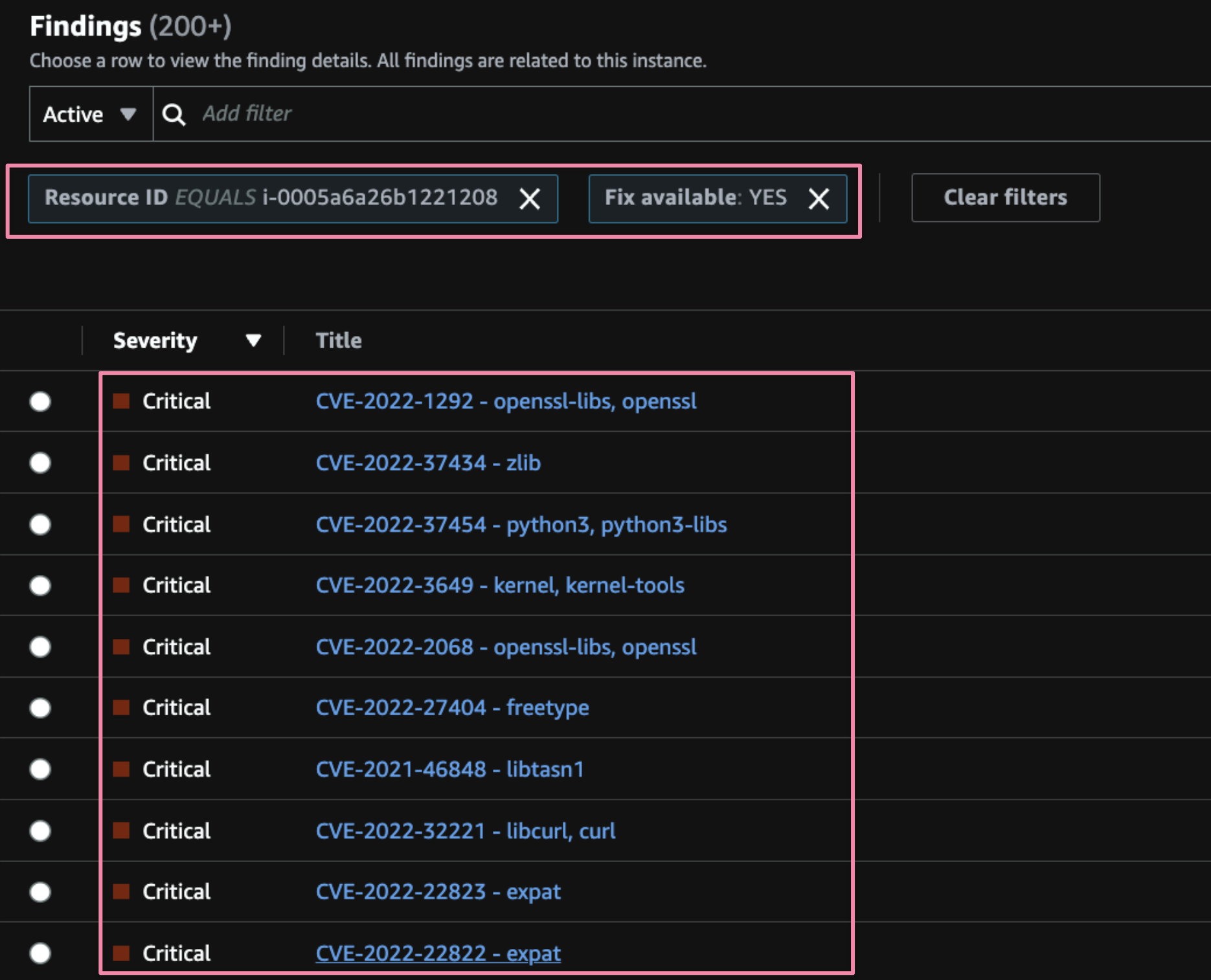Image resolution: width=1211 pixels, height=980 pixels.
Task: Click the Severity column header text
Action: (x=155, y=340)
